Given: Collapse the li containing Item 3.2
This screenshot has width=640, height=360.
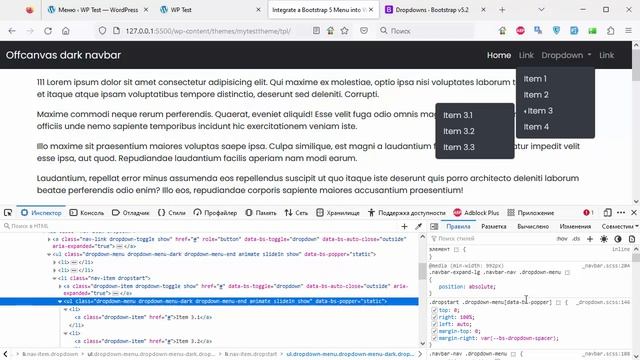Looking at the screenshot, I should [65, 333].
